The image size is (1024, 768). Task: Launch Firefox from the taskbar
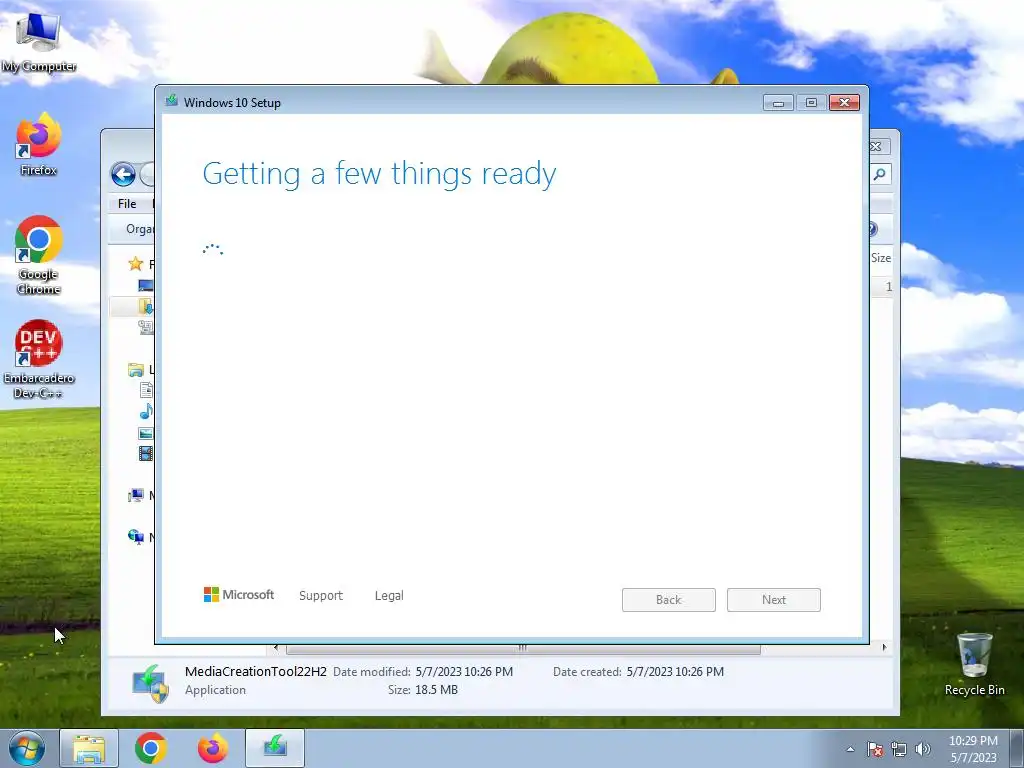[213, 749]
